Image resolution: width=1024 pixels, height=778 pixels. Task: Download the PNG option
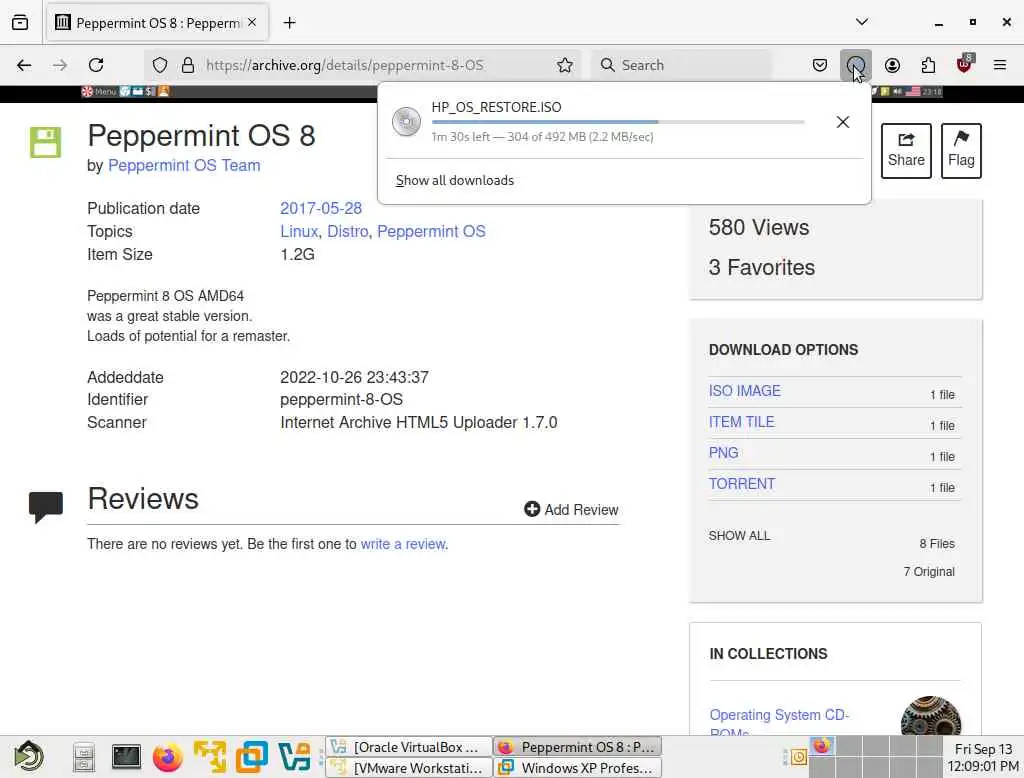(724, 453)
